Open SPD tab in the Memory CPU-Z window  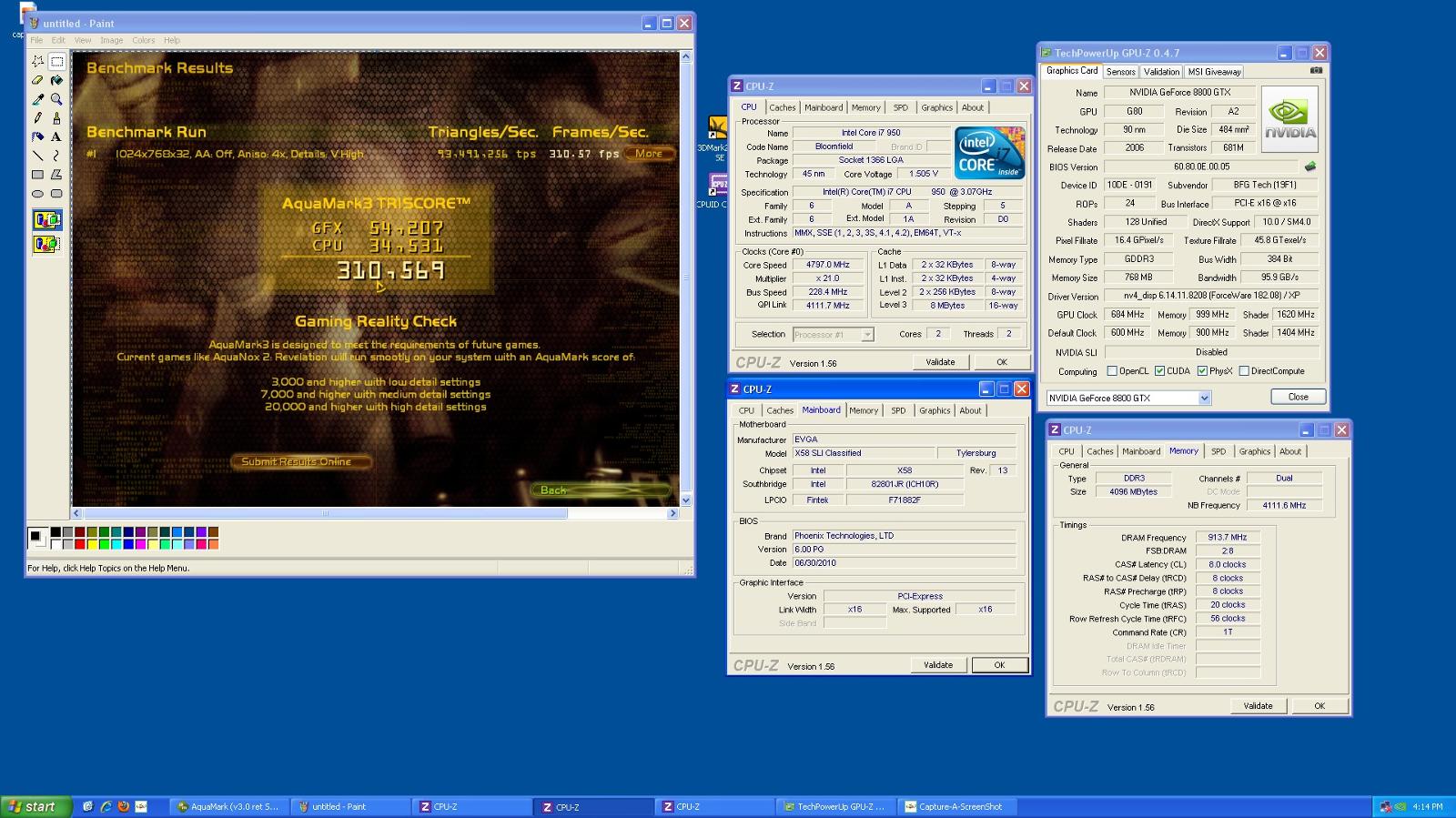tap(1218, 451)
